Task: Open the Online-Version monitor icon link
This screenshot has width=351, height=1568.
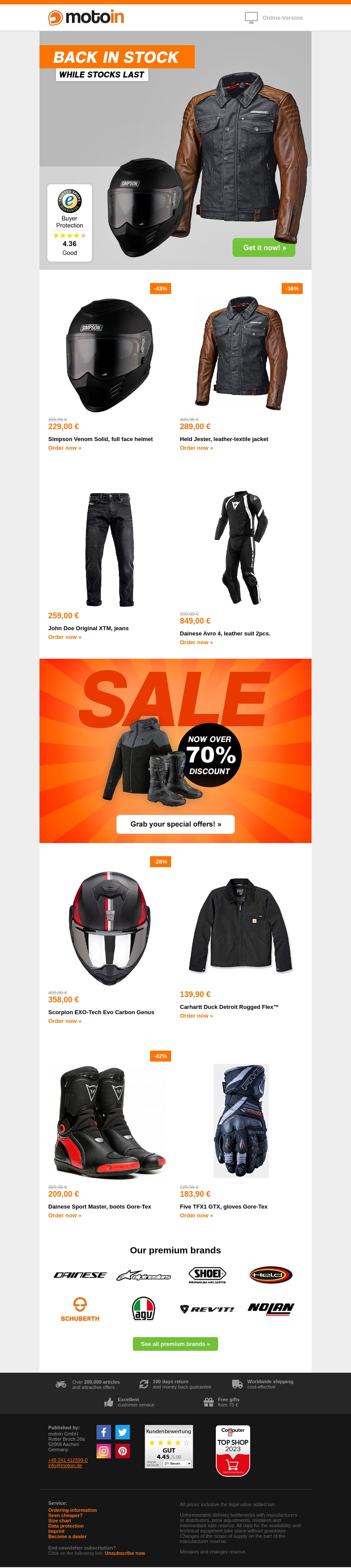Action: point(251,18)
